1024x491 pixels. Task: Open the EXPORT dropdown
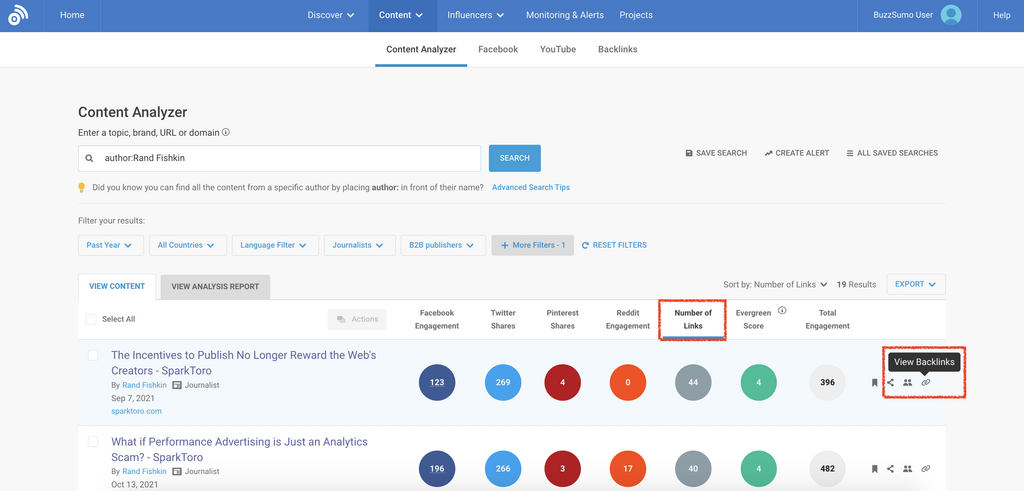click(915, 284)
